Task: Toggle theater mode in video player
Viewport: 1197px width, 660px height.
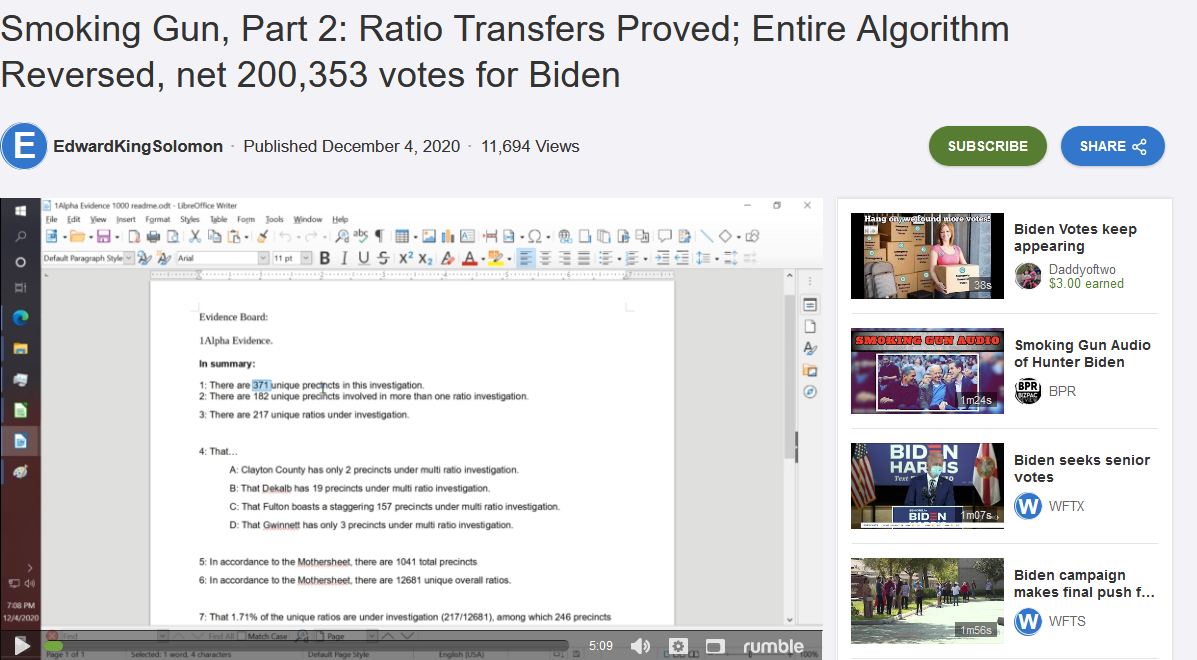Action: [715, 646]
